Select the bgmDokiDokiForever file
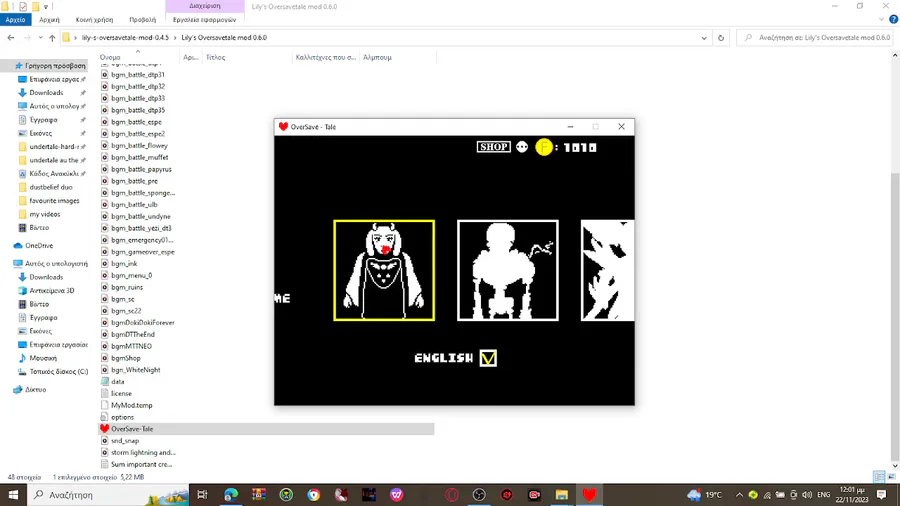 click(x=142, y=322)
